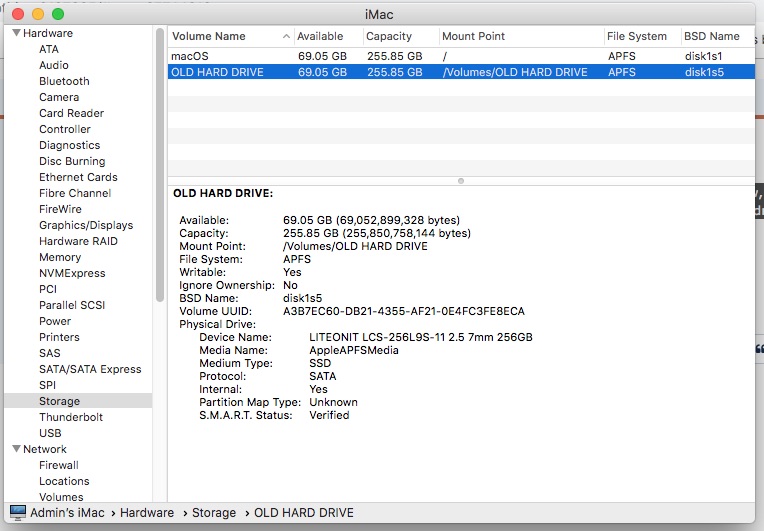Select FireWire in the sidebar

(60, 209)
